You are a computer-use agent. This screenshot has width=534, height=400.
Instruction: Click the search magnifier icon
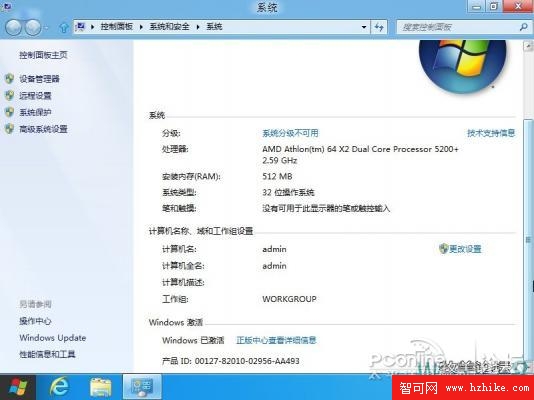click(x=523, y=27)
